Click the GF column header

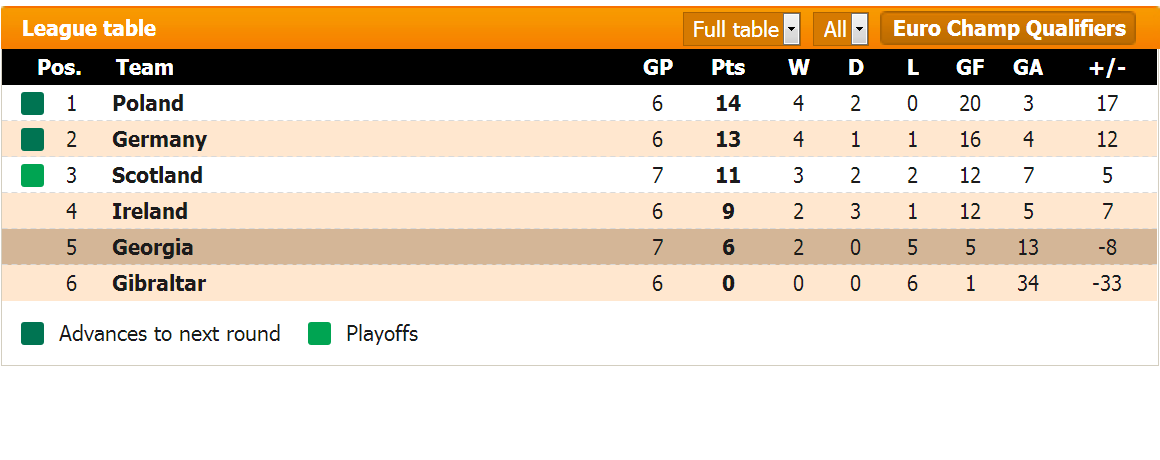(970, 67)
